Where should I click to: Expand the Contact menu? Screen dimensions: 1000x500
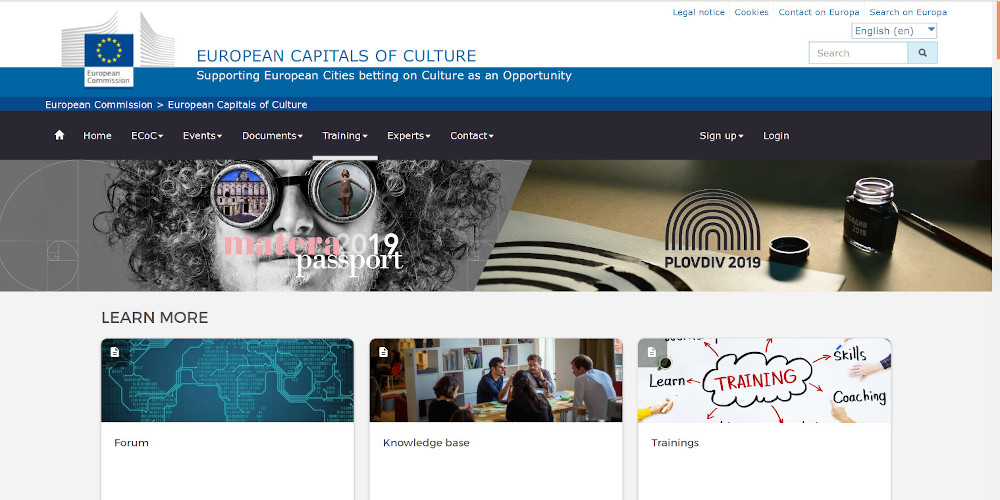click(x=472, y=135)
